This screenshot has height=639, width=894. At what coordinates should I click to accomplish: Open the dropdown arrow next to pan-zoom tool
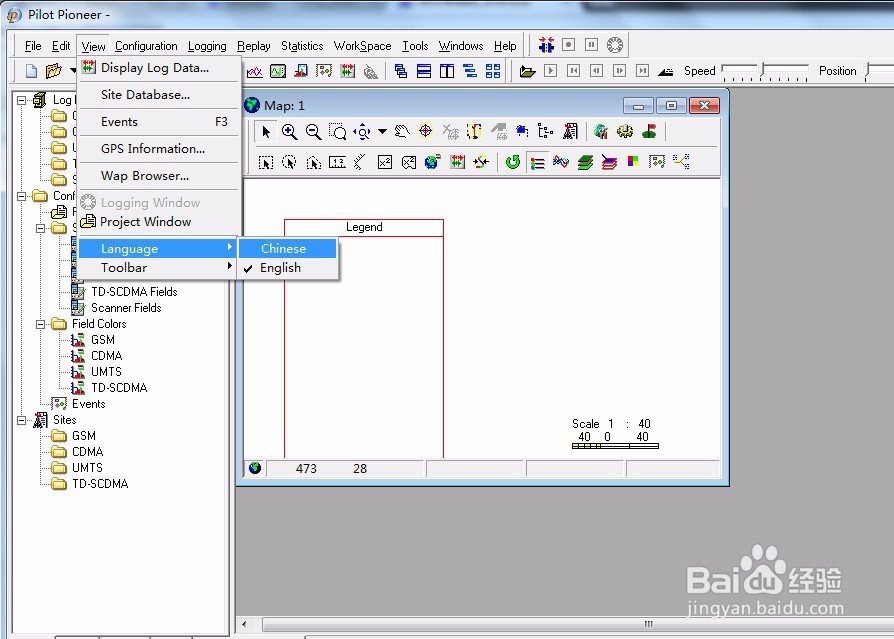tap(383, 132)
